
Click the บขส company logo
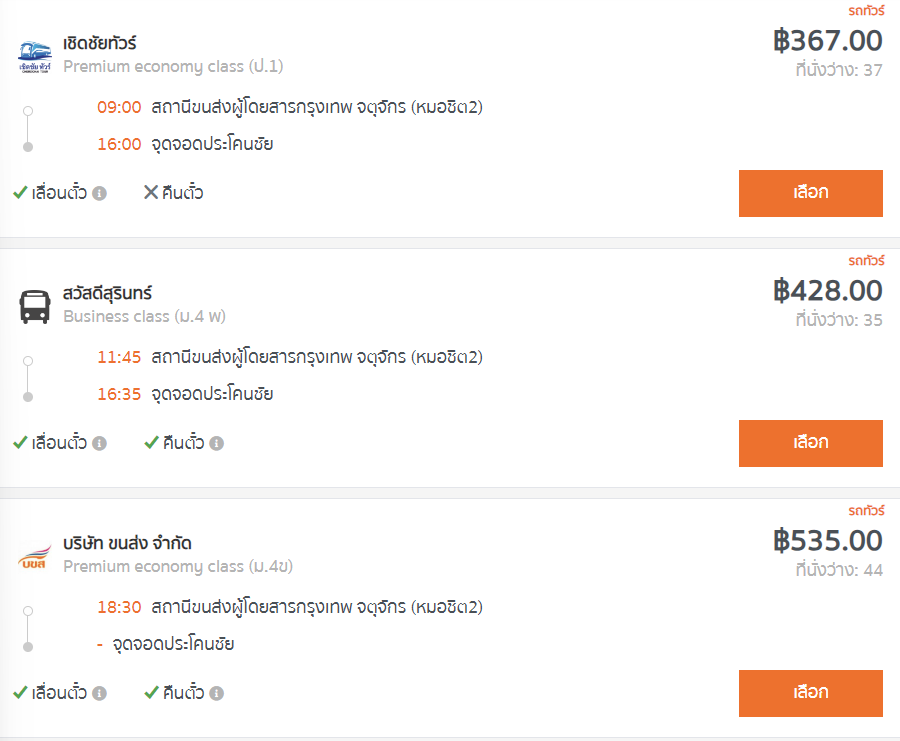pyautogui.click(x=34, y=557)
